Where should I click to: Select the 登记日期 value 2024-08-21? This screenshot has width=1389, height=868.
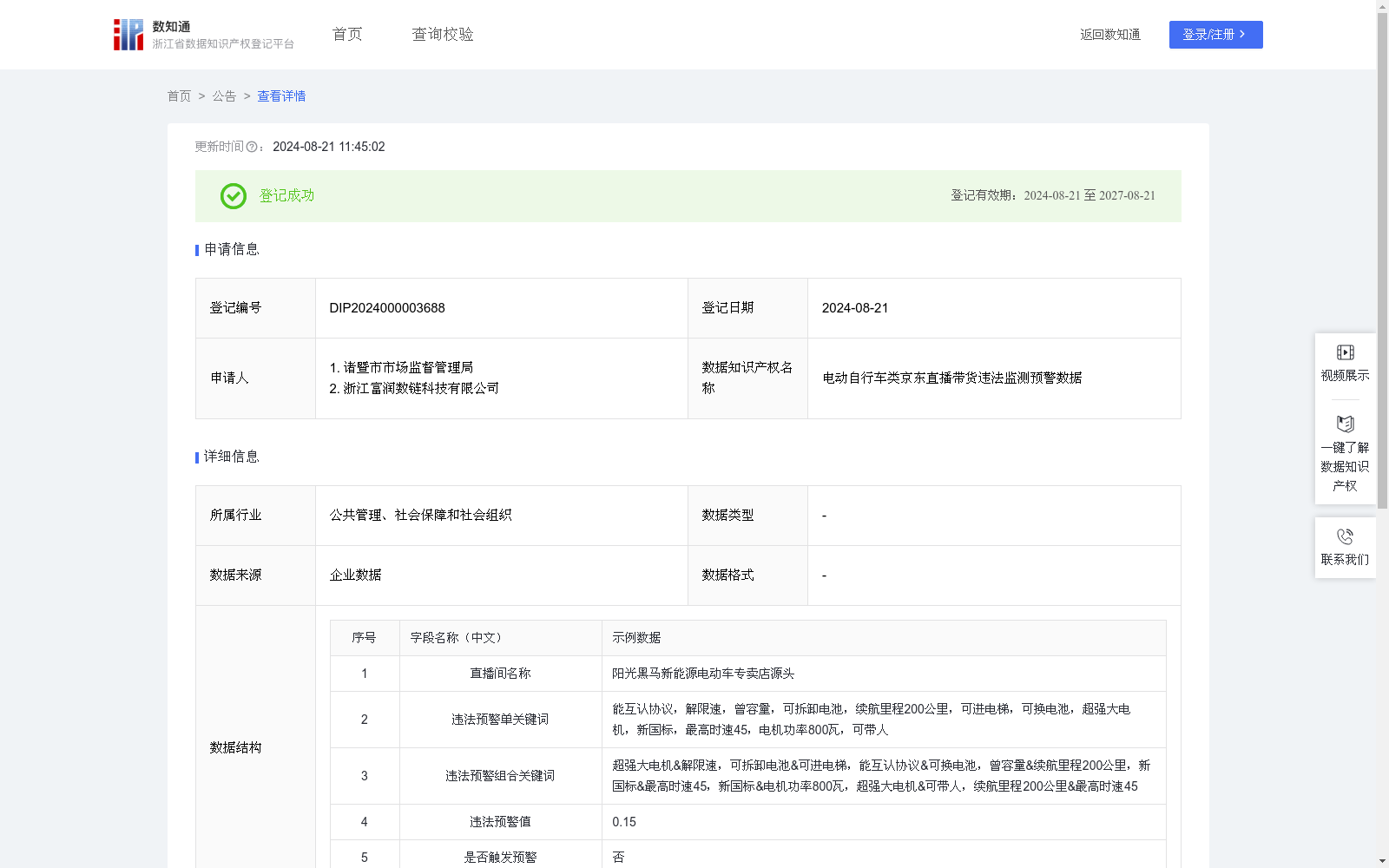855,308
